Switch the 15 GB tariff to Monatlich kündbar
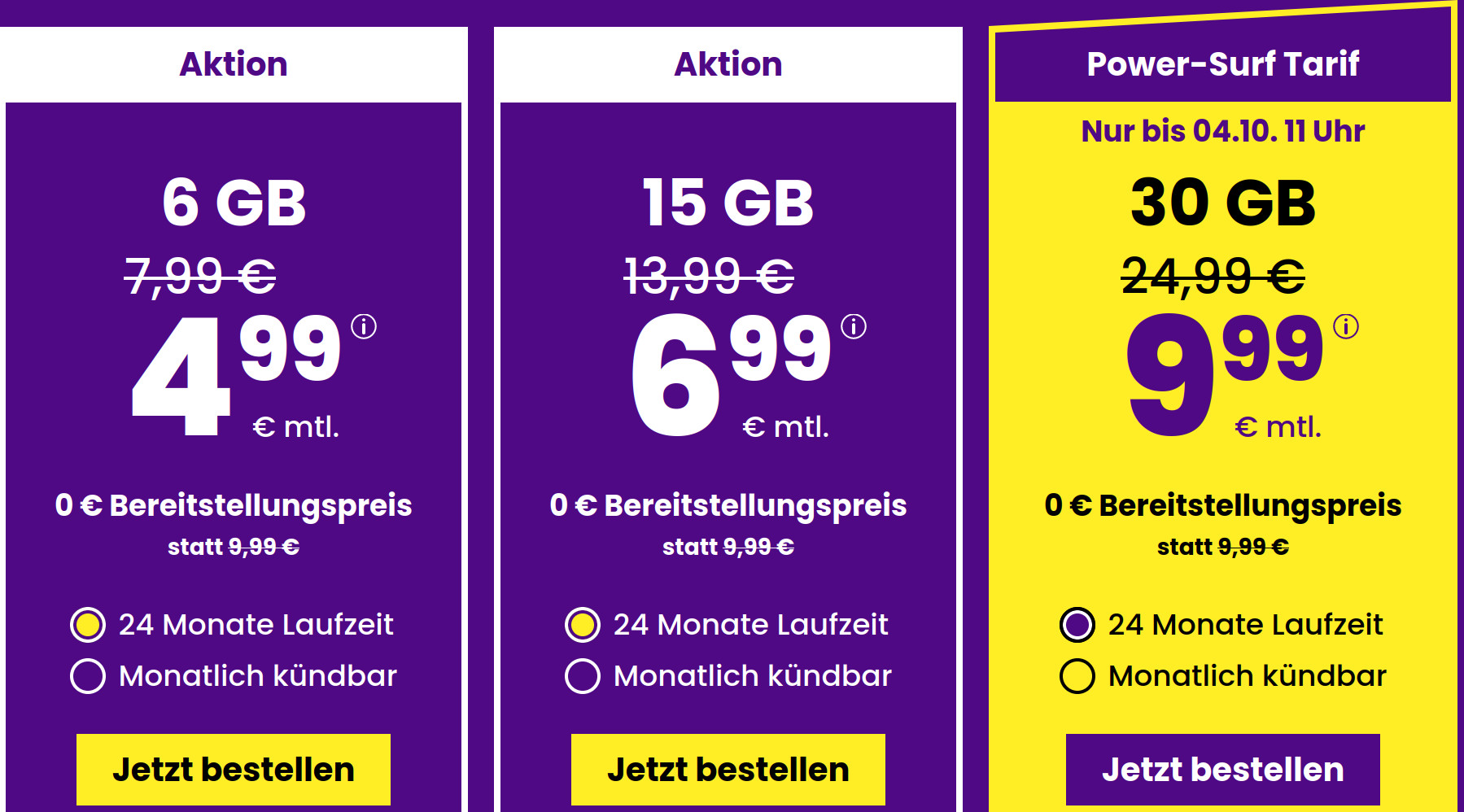Image resolution: width=1464 pixels, height=812 pixels. tap(583, 674)
